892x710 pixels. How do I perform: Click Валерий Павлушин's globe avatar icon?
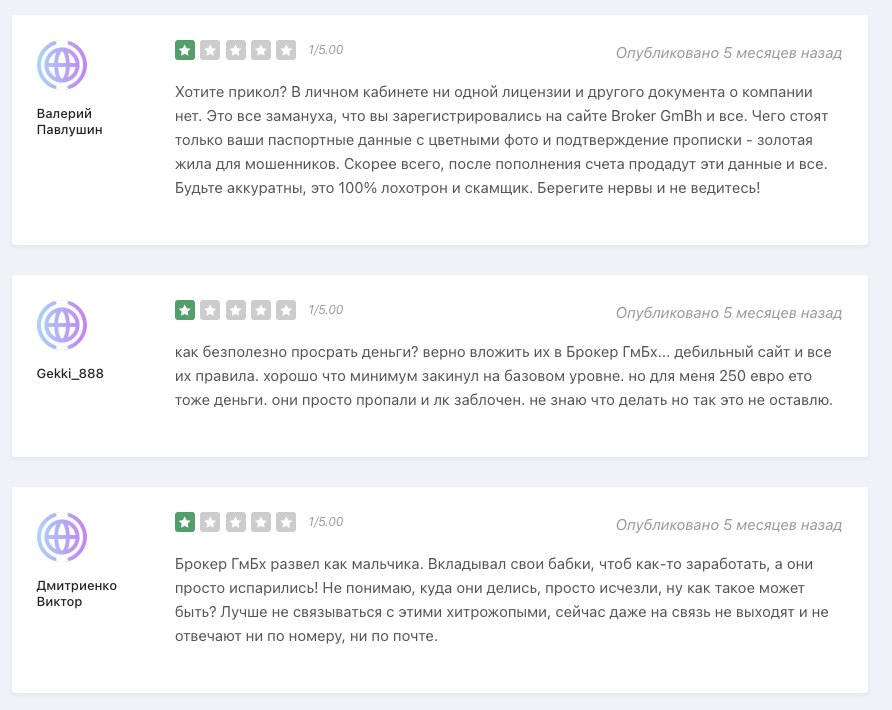point(62,66)
